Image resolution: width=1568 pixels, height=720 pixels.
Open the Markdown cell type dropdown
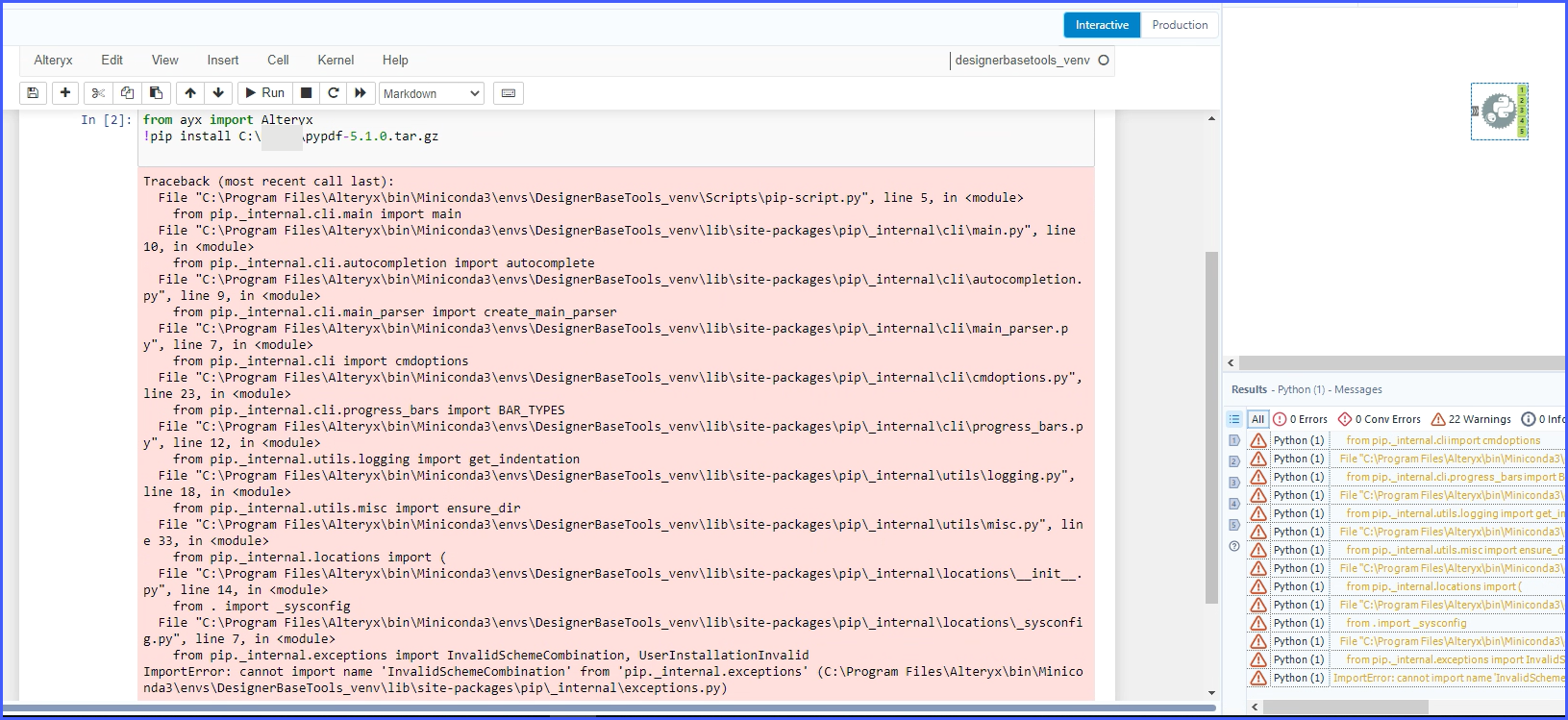tap(432, 93)
